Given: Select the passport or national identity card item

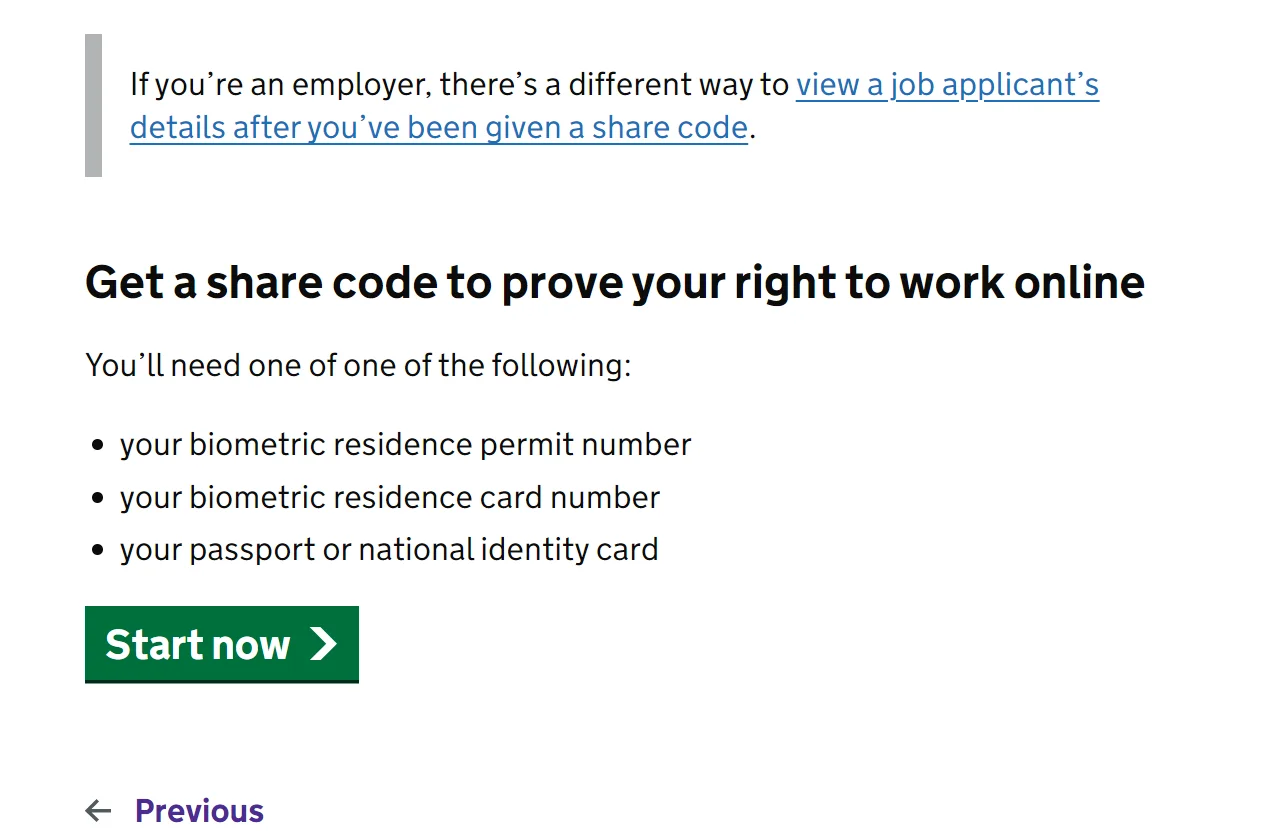Looking at the screenshot, I should [389, 549].
